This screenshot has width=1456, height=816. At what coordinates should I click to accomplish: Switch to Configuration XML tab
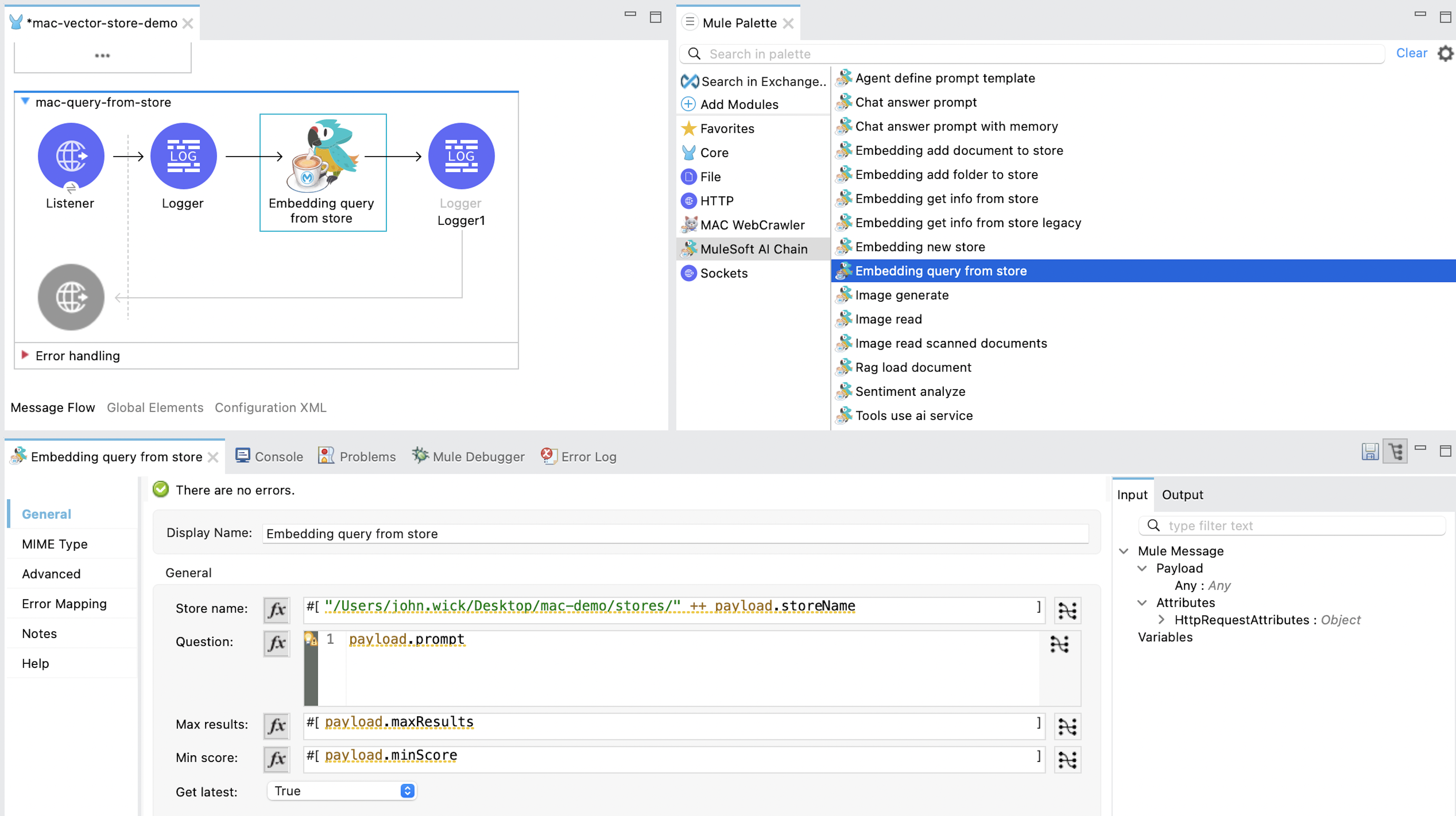pyautogui.click(x=271, y=407)
